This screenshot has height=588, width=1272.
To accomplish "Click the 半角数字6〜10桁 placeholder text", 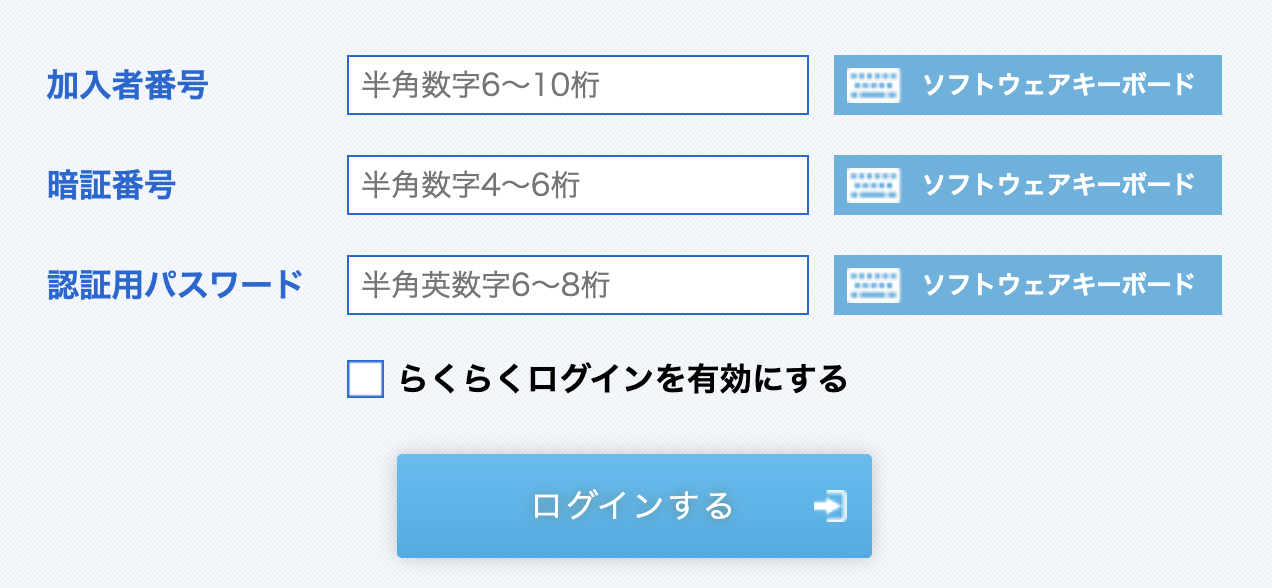I will pos(480,85).
